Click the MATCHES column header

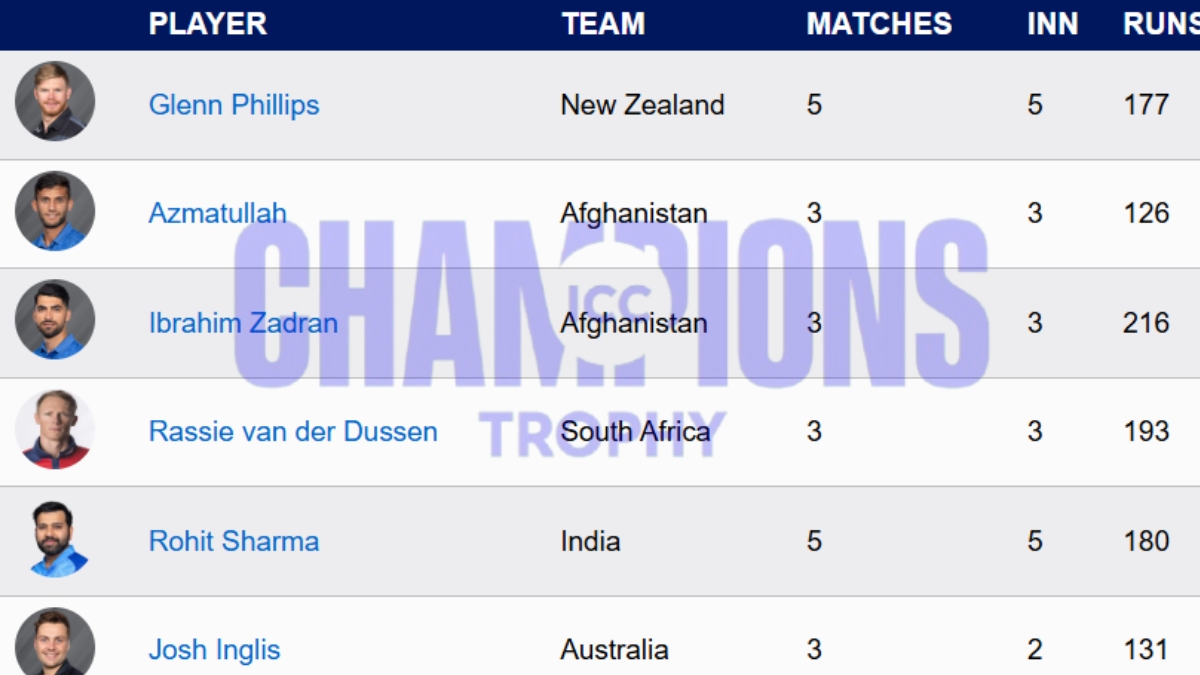coord(879,24)
